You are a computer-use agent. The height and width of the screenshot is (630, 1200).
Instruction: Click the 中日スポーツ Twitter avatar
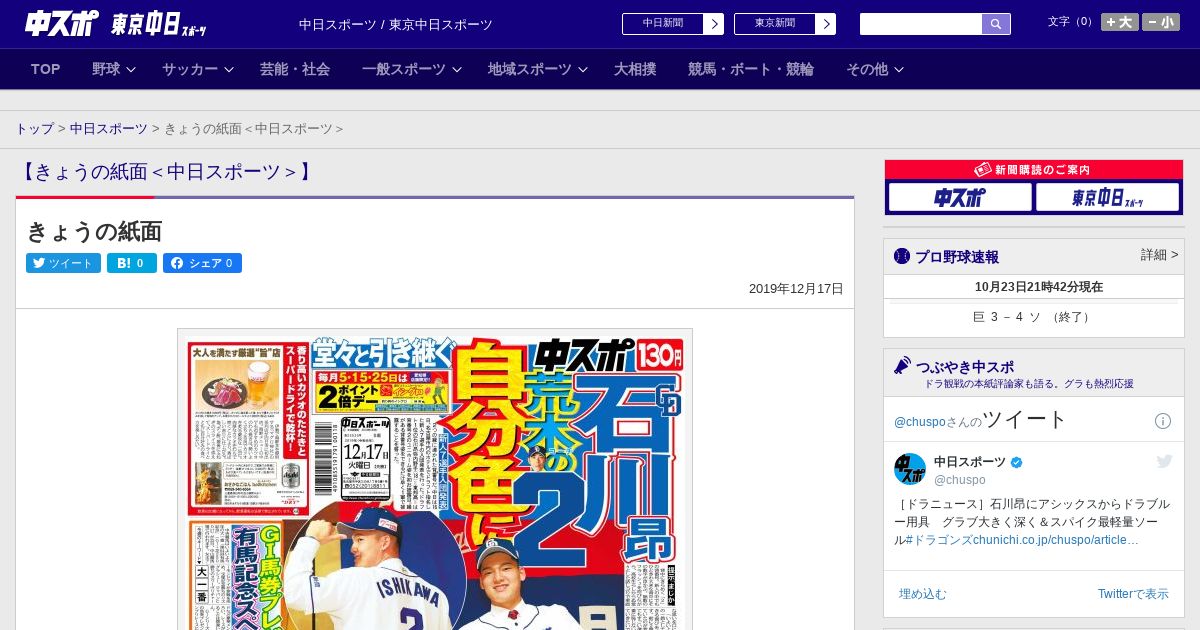pyautogui.click(x=910, y=469)
